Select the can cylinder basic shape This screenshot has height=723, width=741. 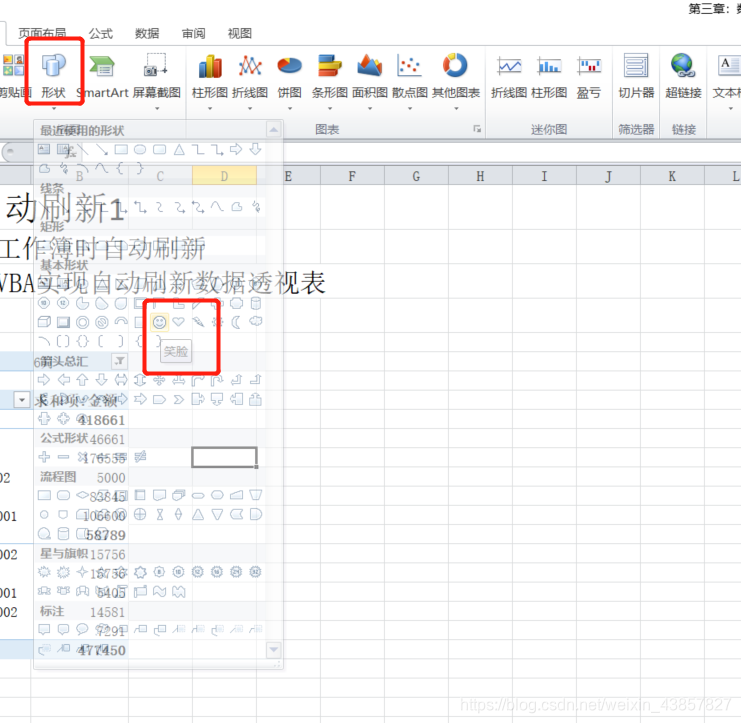click(256, 303)
